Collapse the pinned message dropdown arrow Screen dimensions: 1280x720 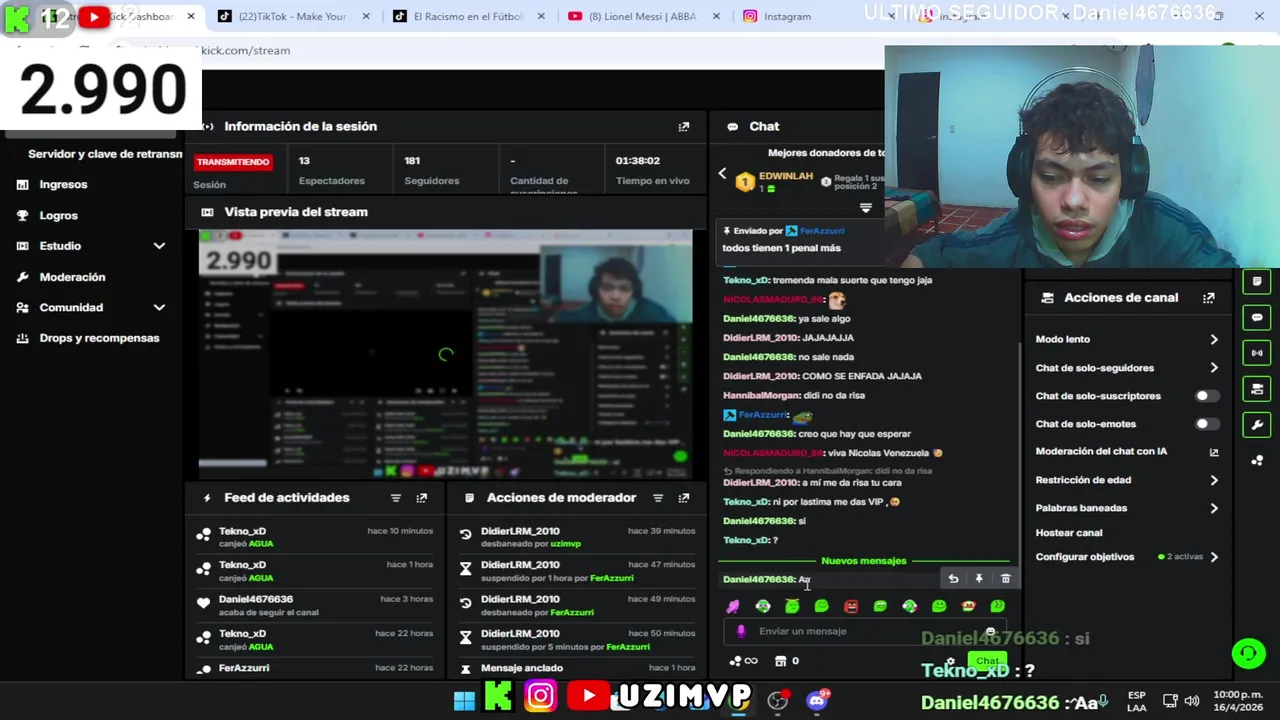point(866,208)
